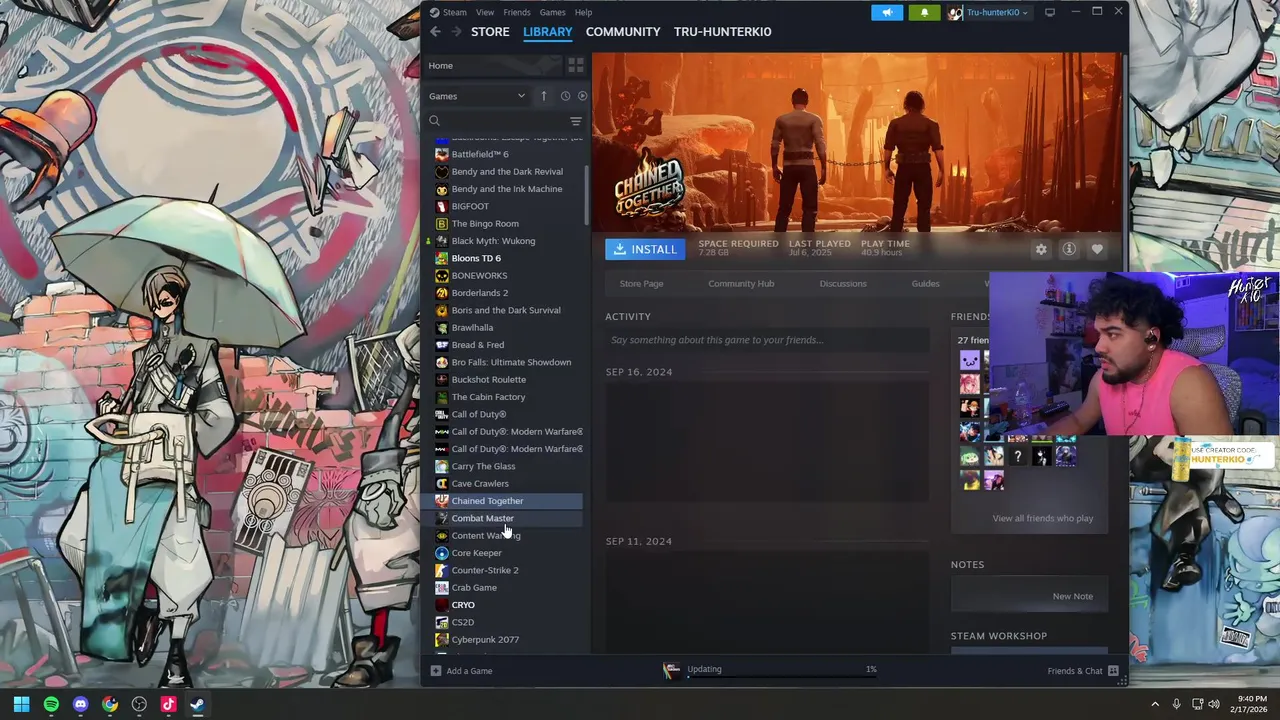
Task: Show game info circle icon
Action: pos(1069,249)
